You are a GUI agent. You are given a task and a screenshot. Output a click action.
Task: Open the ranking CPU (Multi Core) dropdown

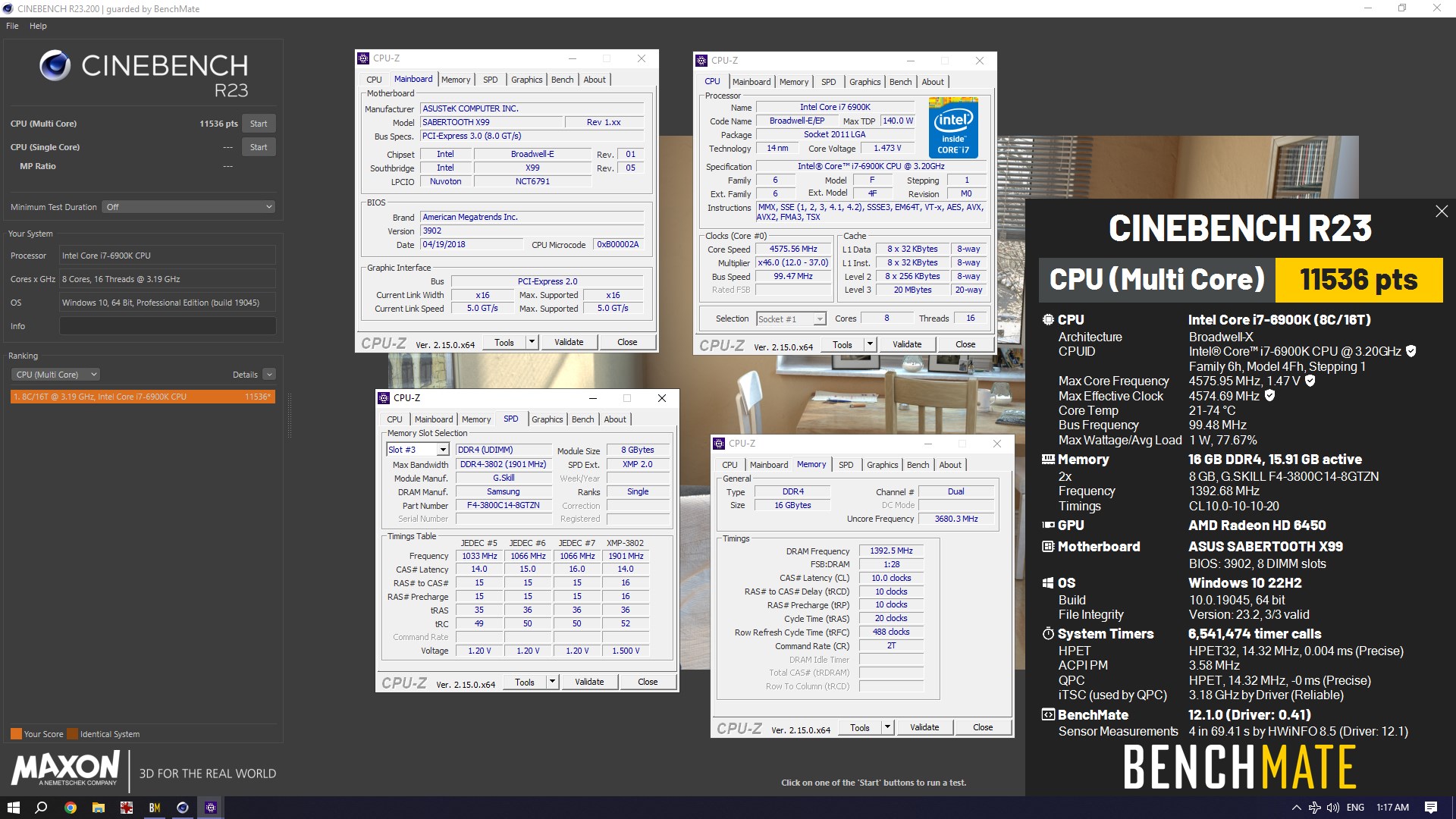[55, 375]
